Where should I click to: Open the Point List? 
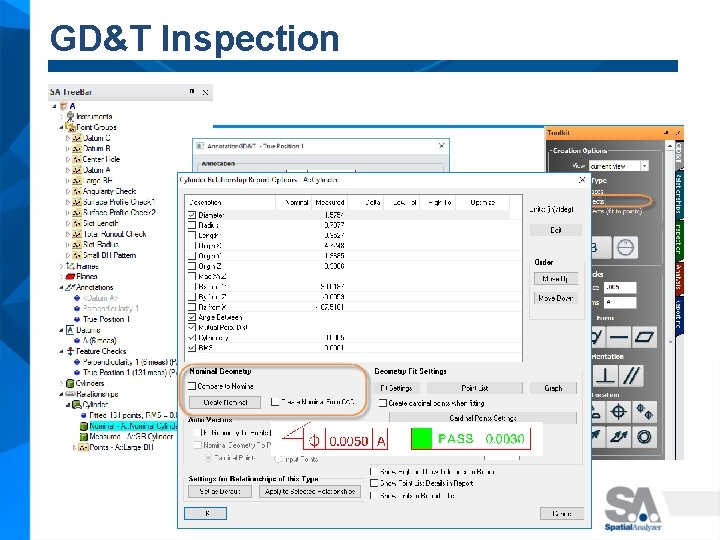click(474, 388)
